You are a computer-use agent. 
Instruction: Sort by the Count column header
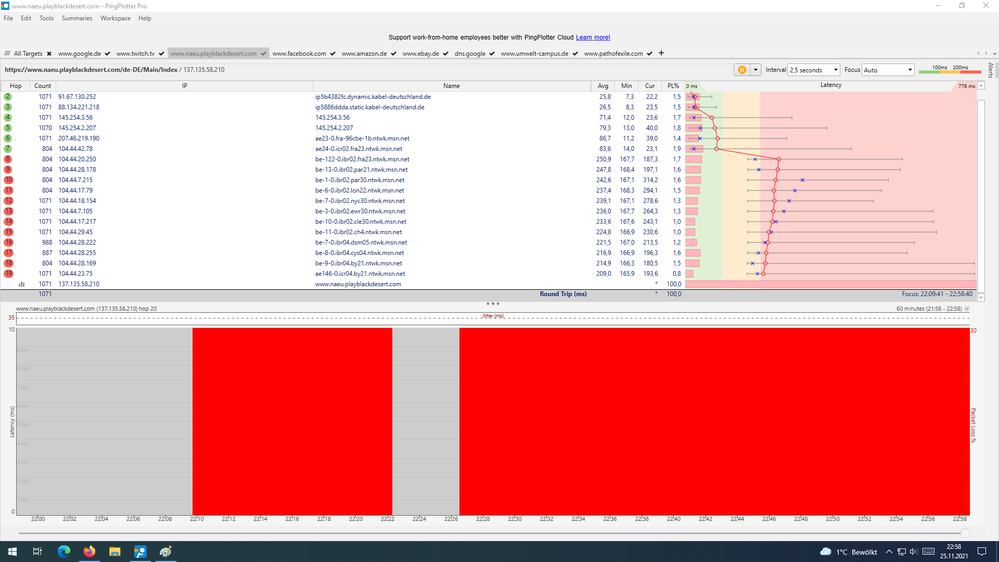pyautogui.click(x=43, y=86)
